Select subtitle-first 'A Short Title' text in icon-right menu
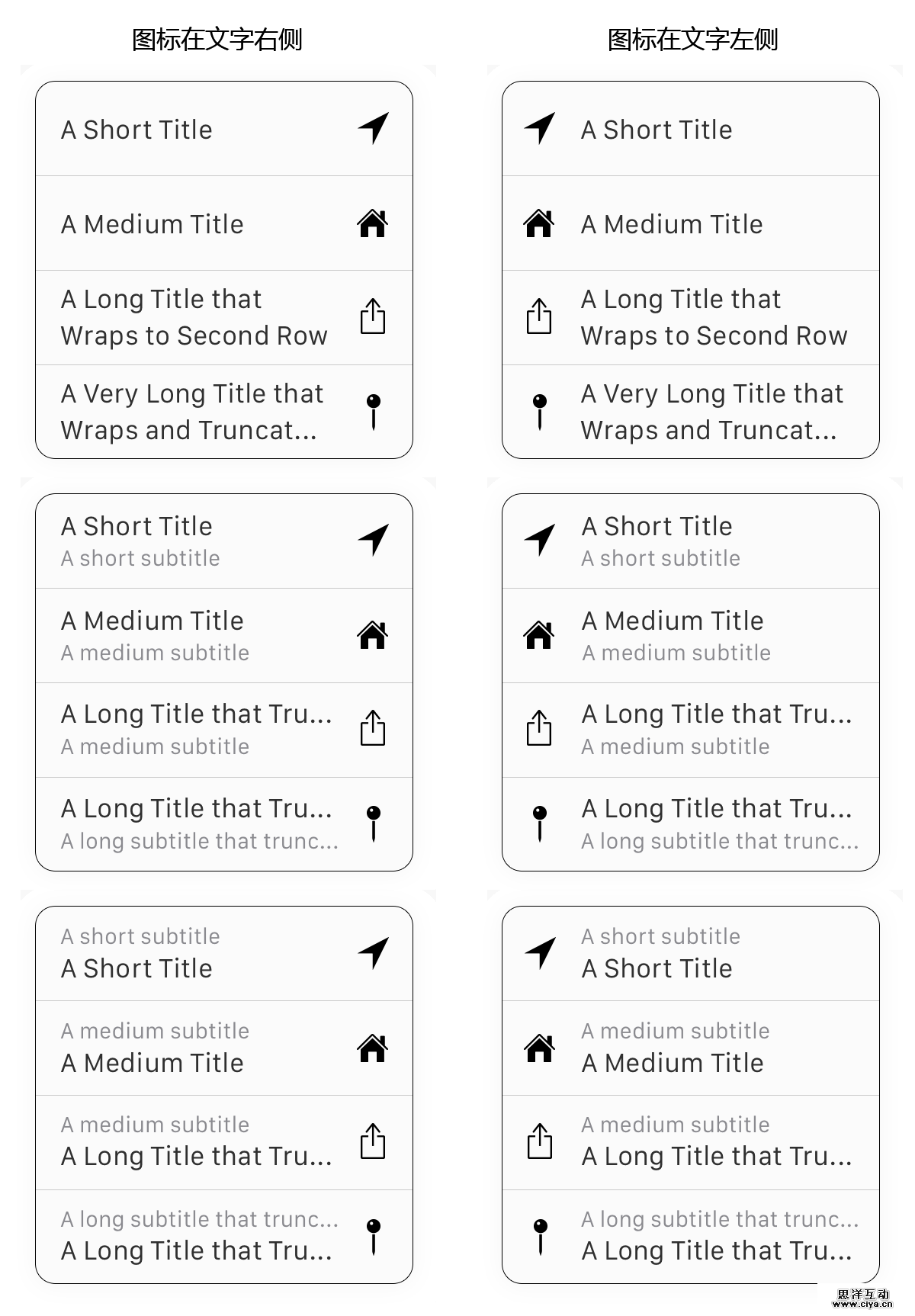Image resolution: width=915 pixels, height=1316 pixels. point(137,968)
